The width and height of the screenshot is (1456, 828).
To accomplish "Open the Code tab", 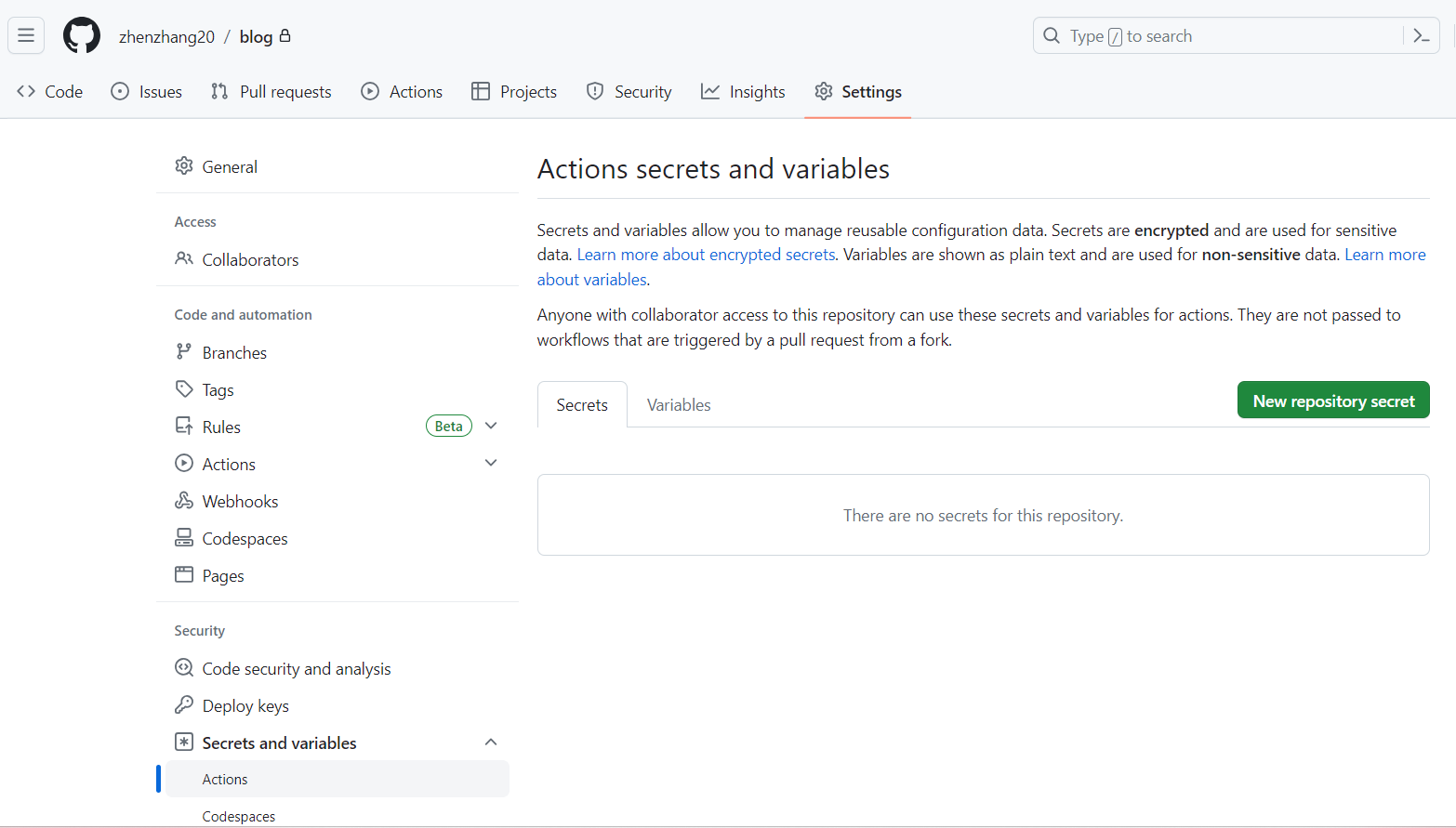I will [50, 91].
